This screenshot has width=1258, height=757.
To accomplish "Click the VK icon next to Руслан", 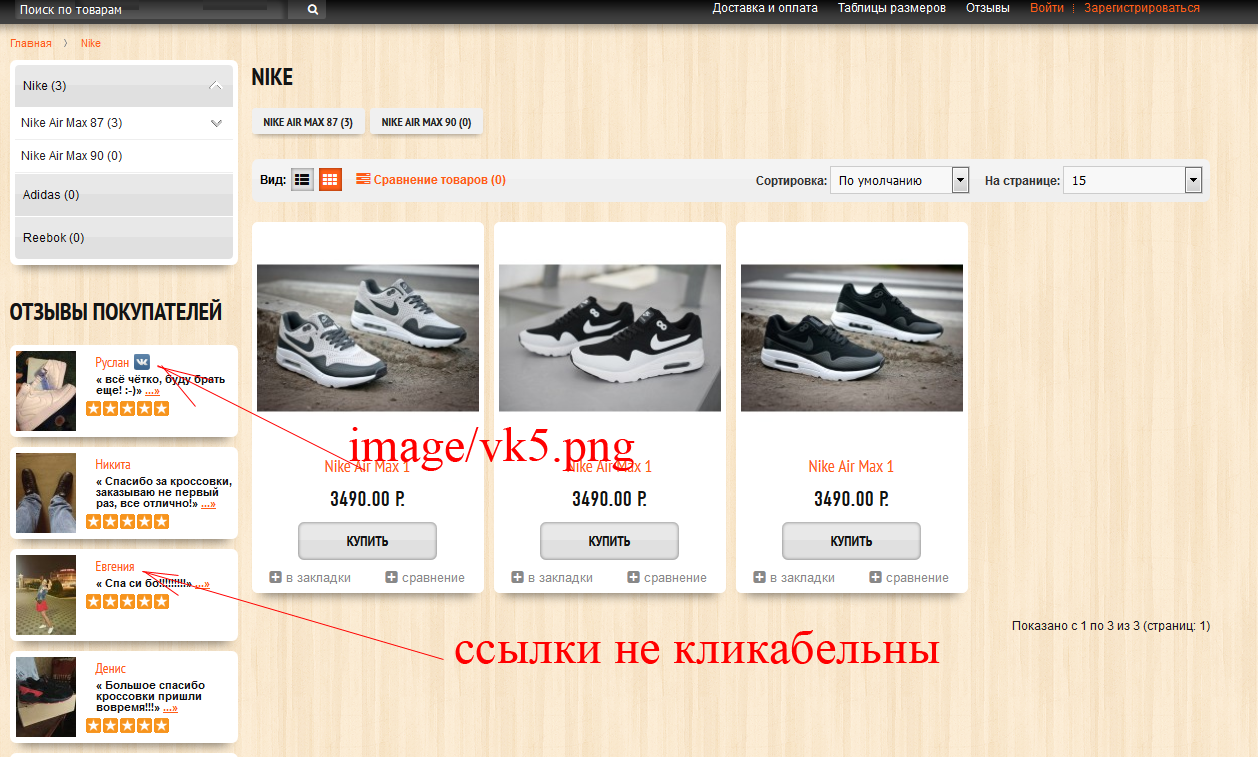I will pos(142,362).
